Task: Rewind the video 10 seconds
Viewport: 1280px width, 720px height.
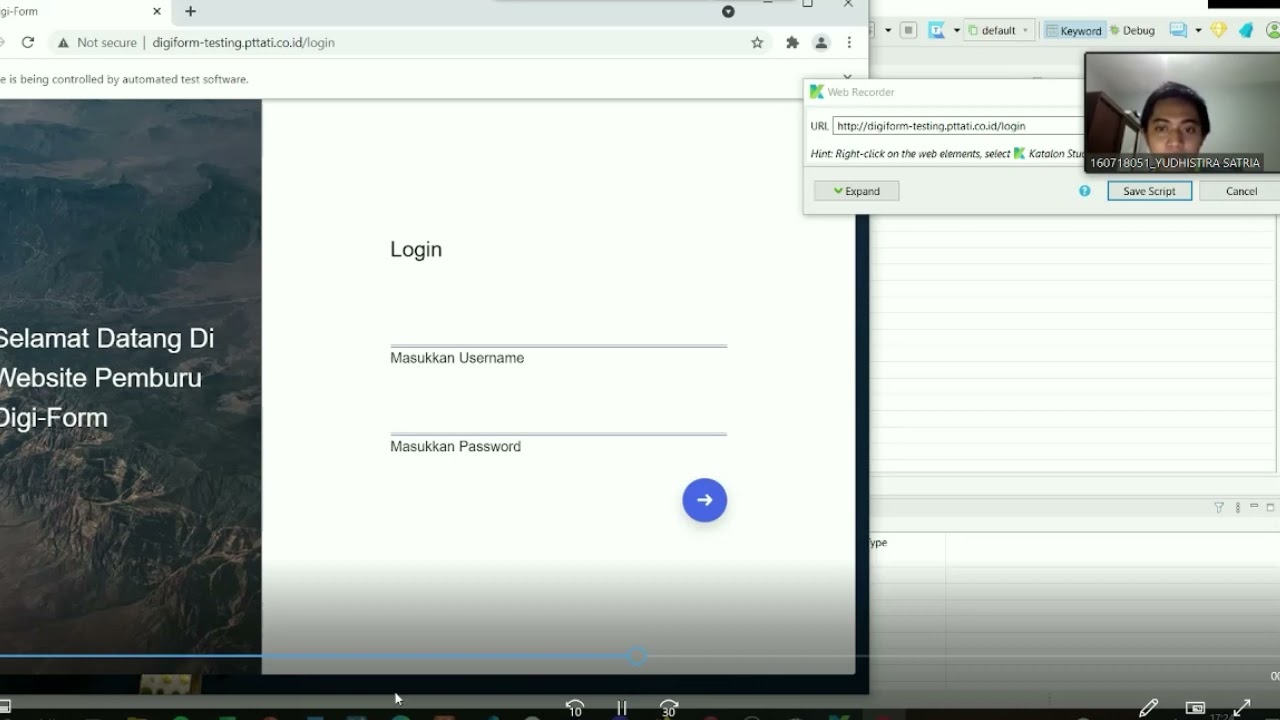Action: pos(574,708)
